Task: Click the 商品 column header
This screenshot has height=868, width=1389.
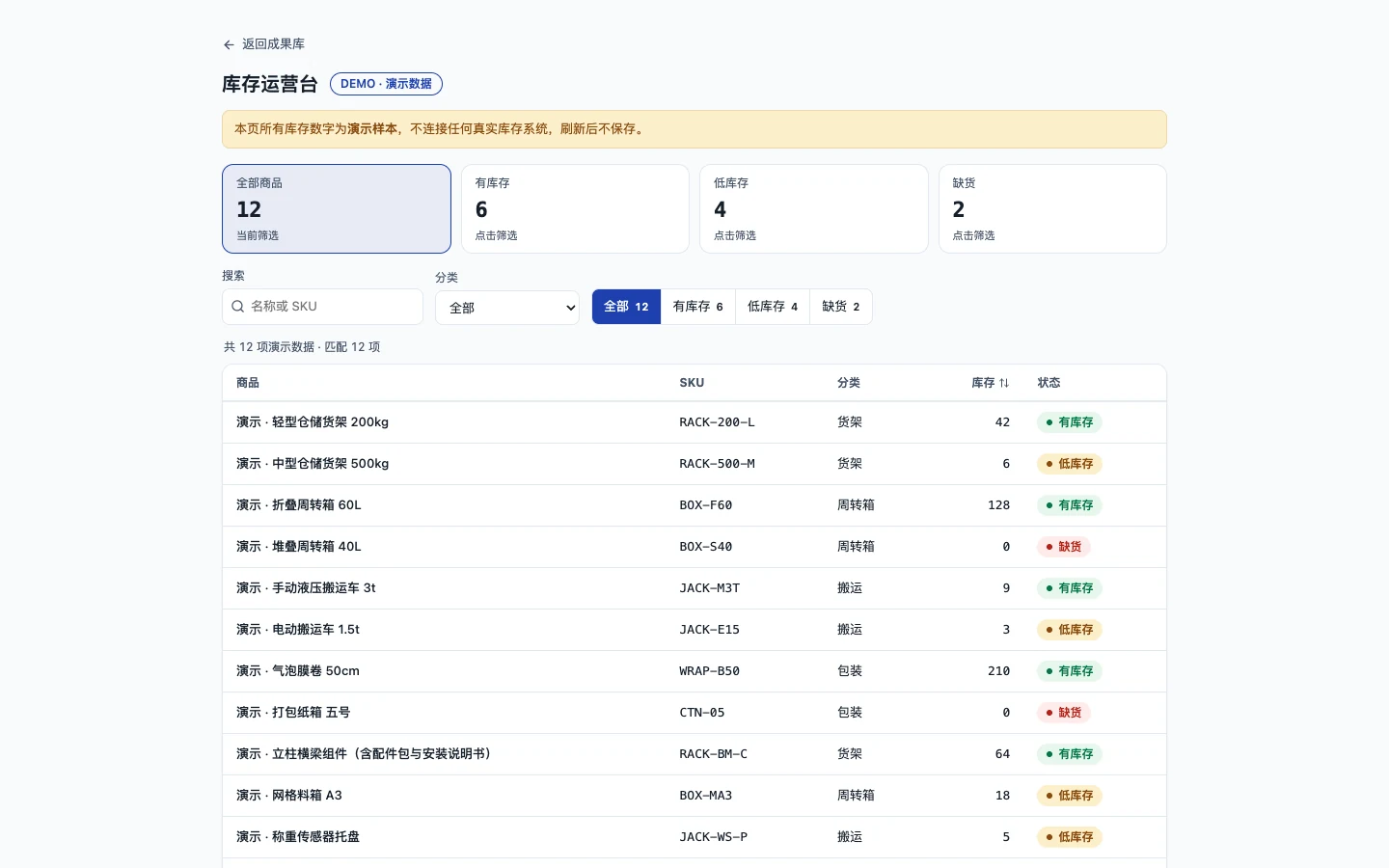Action: [248, 383]
